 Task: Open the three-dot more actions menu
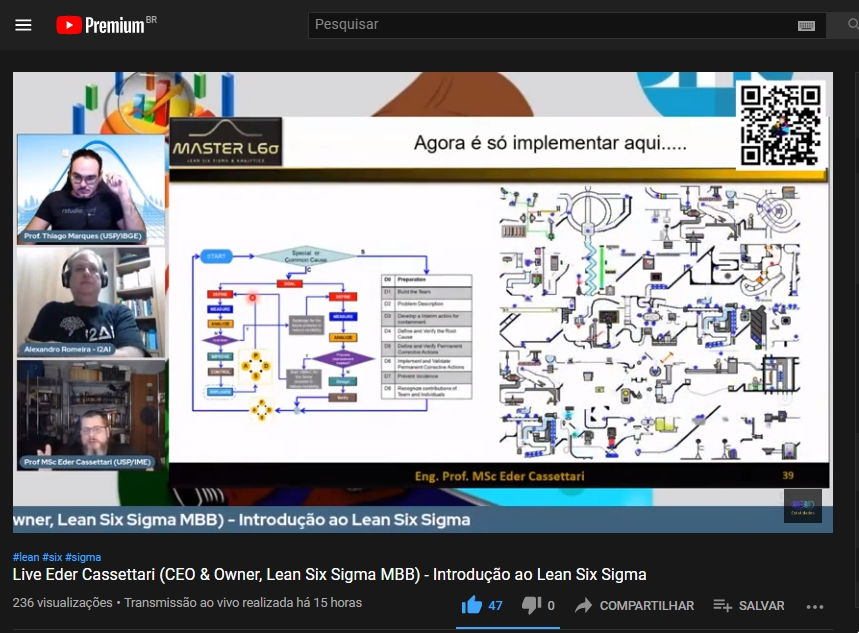(815, 607)
